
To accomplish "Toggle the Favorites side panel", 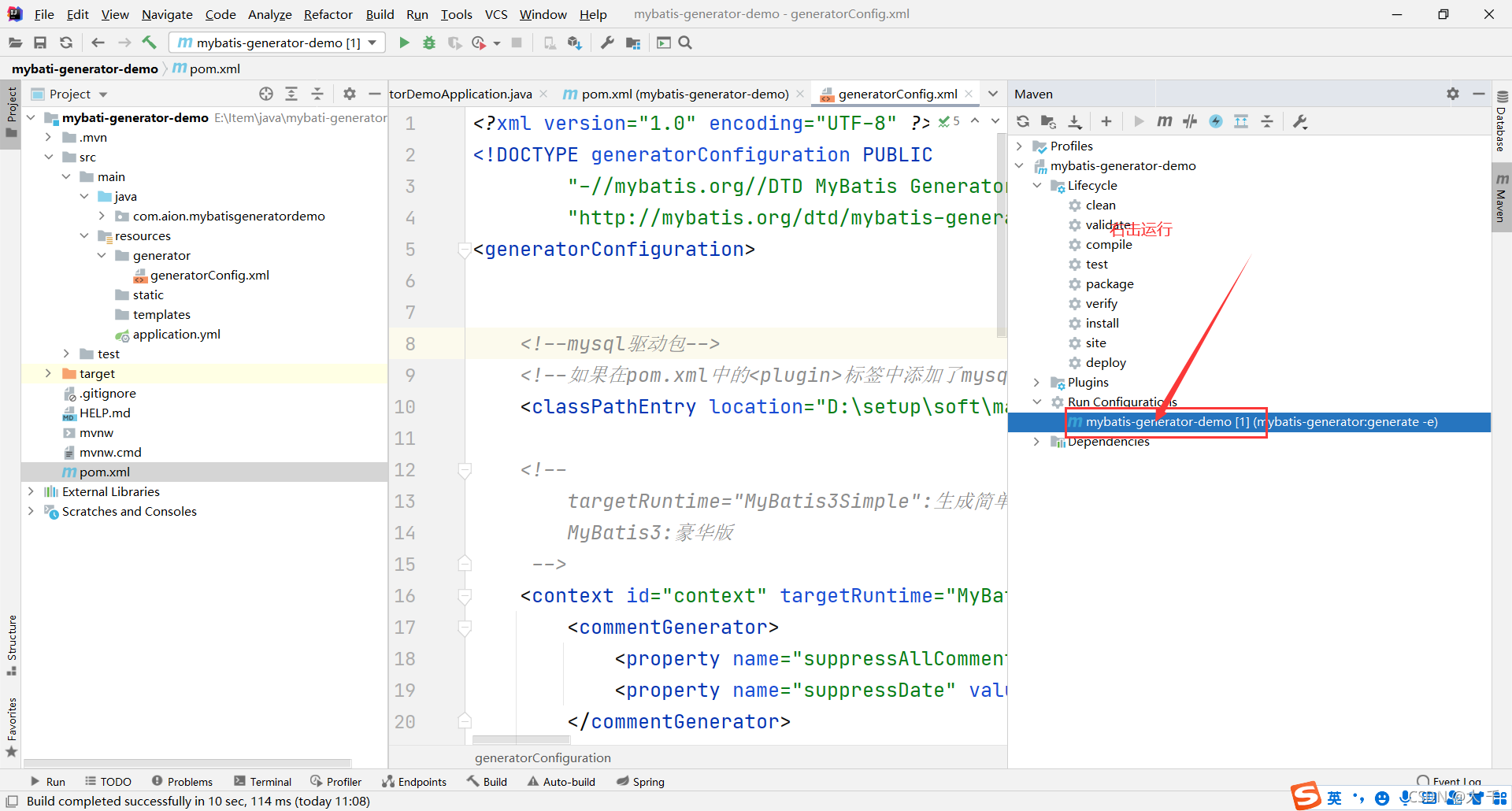I will click(11, 726).
